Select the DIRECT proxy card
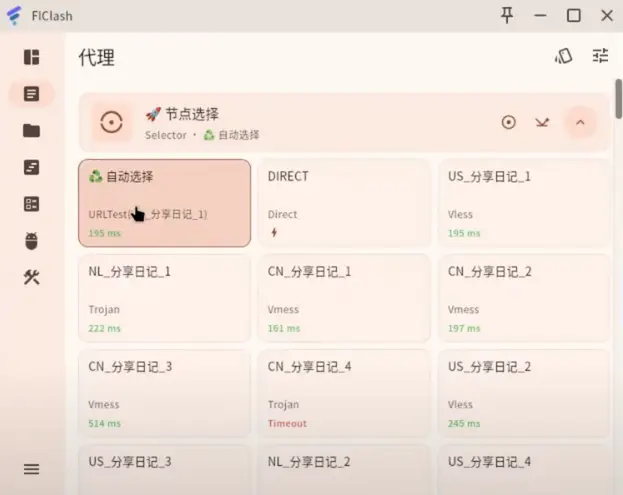623x495 pixels. click(x=344, y=203)
